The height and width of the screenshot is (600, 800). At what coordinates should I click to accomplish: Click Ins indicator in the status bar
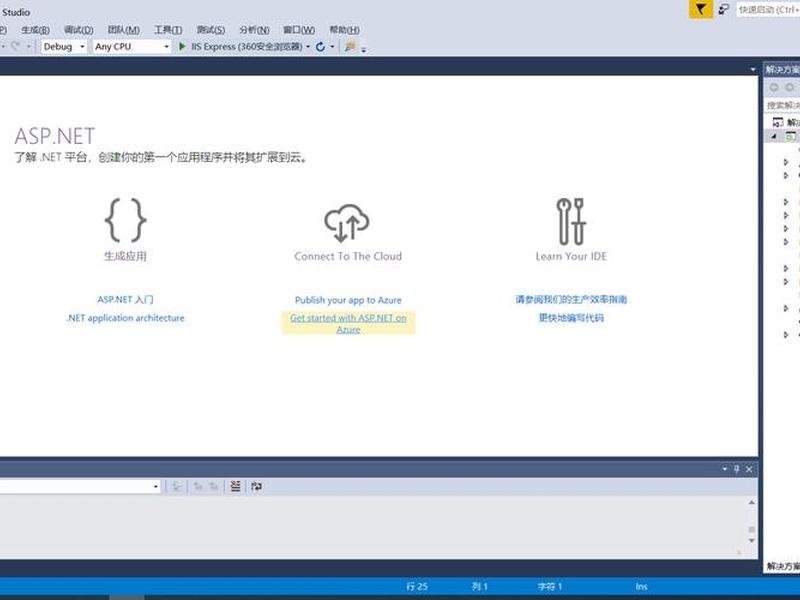(x=641, y=587)
